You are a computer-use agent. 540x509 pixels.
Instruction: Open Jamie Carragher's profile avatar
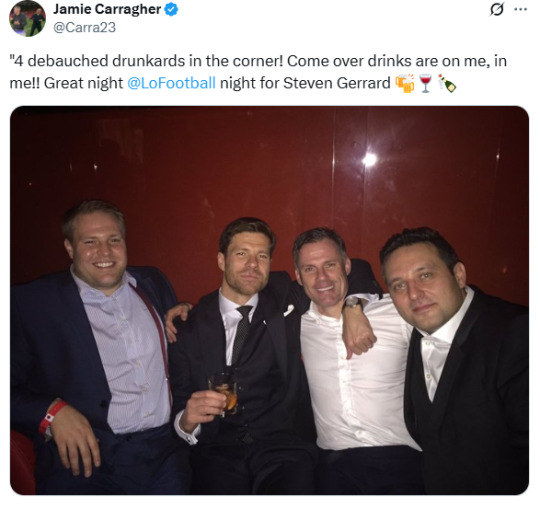(x=28, y=18)
